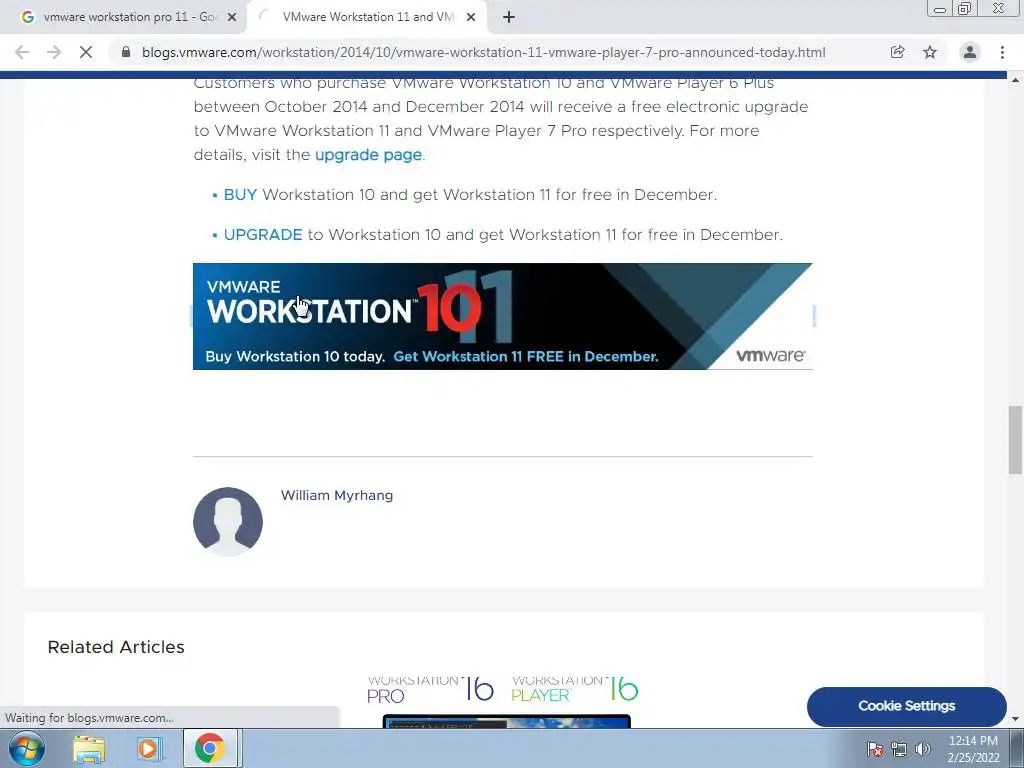The width and height of the screenshot is (1024, 768).
Task: Open Windows Explorer from the taskbar
Action: click(89, 748)
